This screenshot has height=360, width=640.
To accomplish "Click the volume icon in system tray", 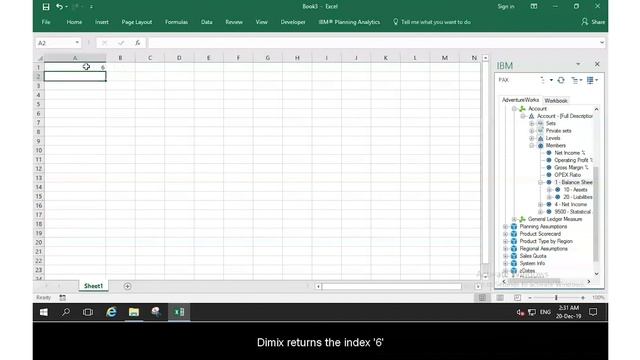I will (520, 312).
